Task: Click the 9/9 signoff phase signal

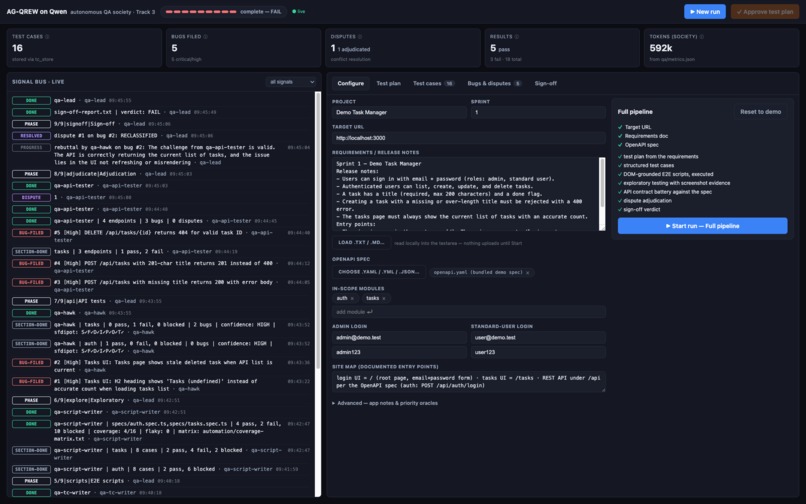Action: (x=161, y=124)
